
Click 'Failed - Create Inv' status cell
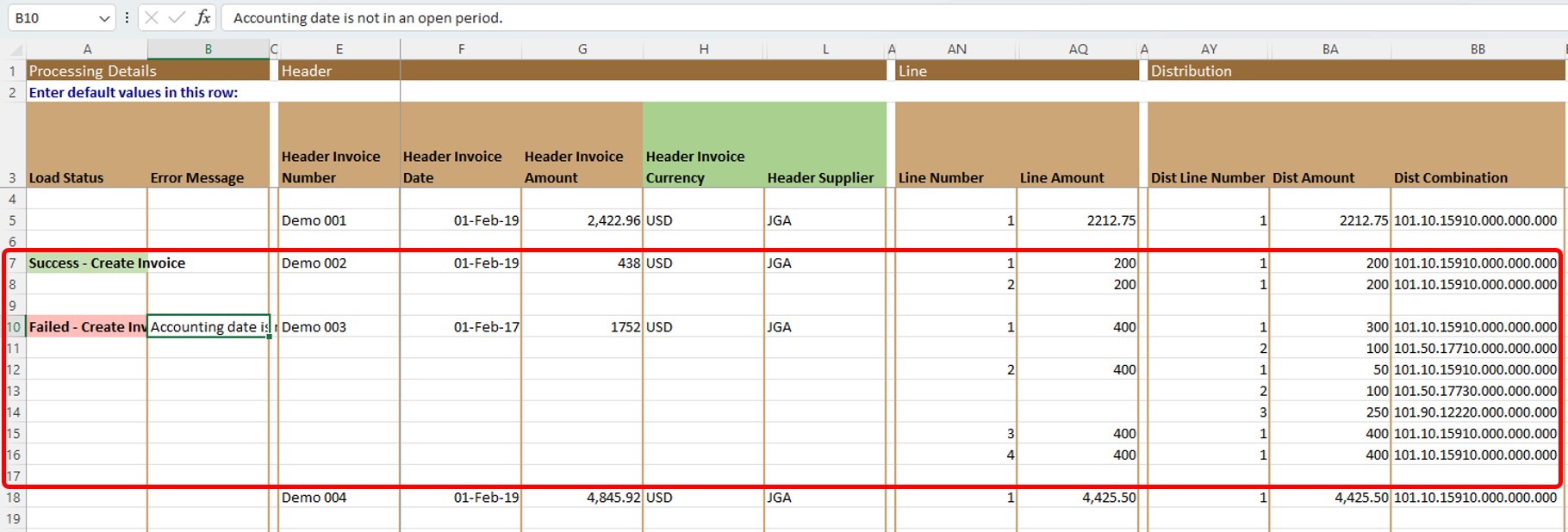click(87, 327)
